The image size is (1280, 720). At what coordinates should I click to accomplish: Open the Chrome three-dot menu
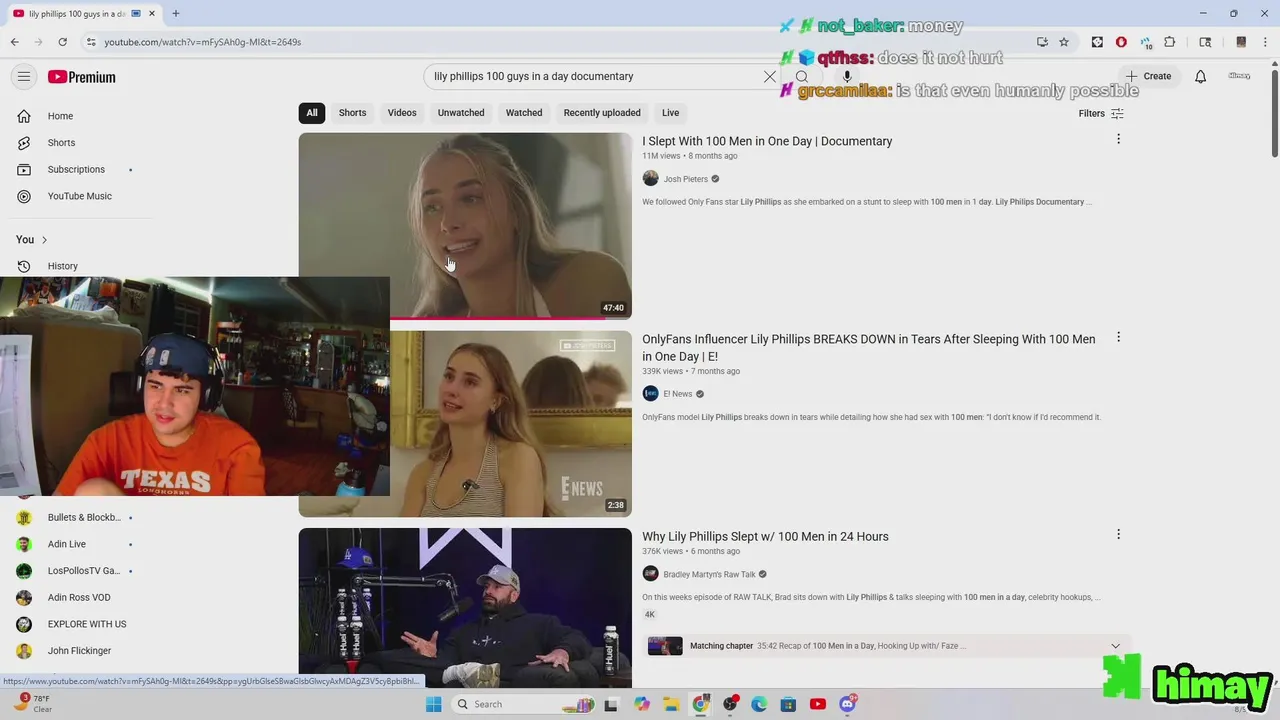coord(1265,42)
